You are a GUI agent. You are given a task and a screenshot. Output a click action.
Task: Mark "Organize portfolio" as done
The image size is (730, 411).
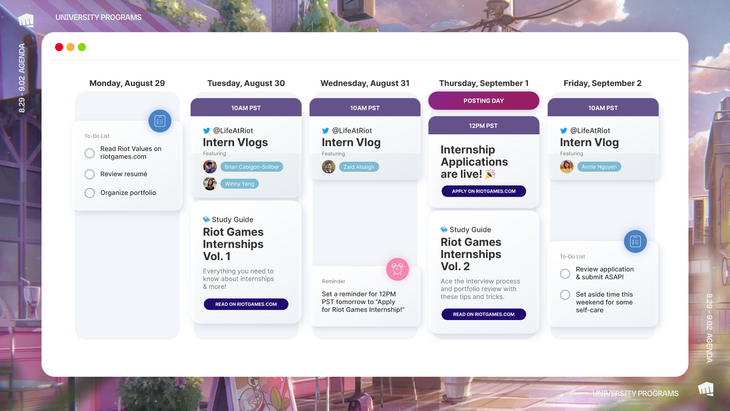(90, 193)
